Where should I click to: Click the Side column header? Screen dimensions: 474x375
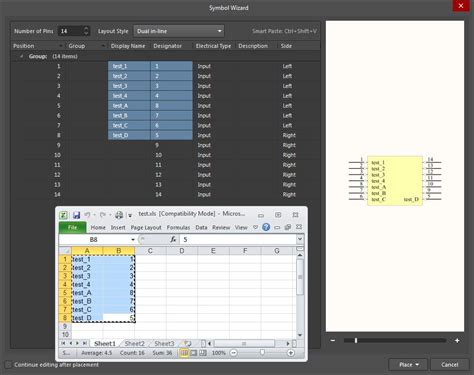point(286,46)
